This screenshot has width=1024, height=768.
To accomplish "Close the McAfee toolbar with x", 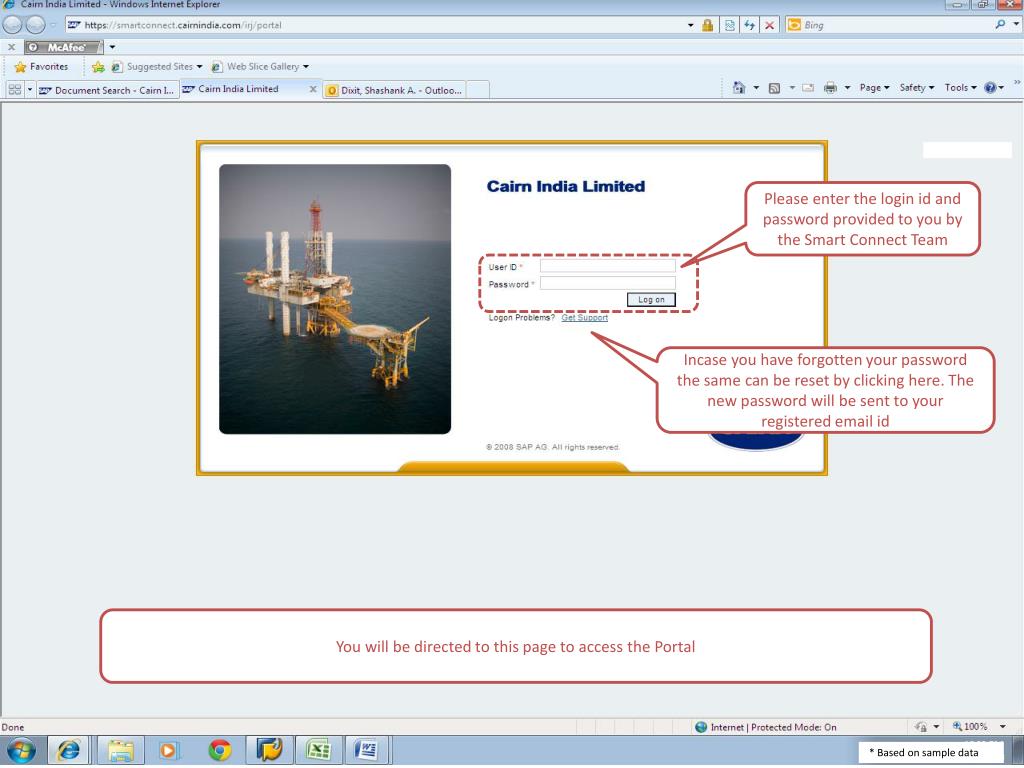I will tap(11, 47).
